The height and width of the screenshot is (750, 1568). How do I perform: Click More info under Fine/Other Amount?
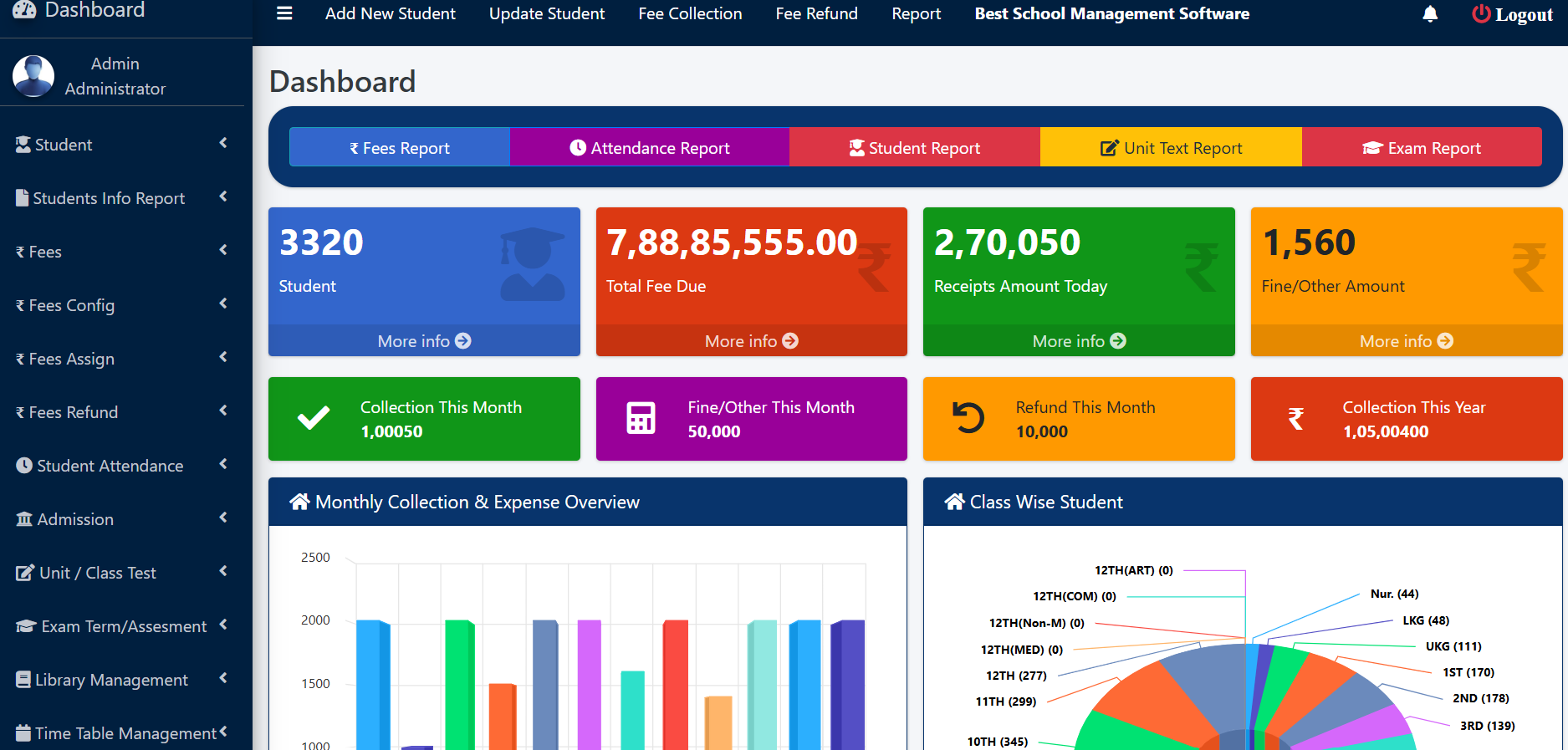point(1406,341)
